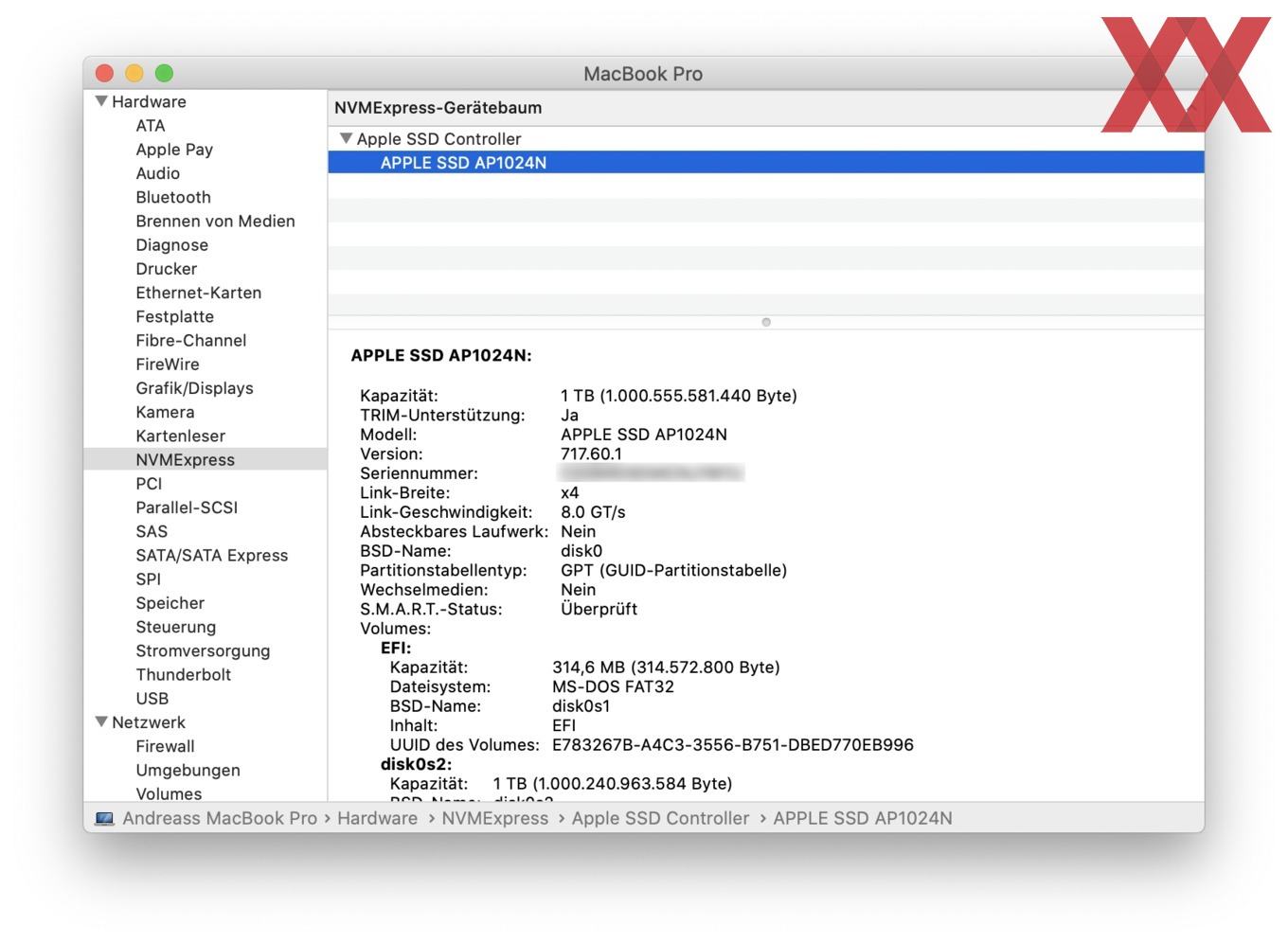
Task: Click the TRIM-Unterstützung value Ja
Action: coord(570,415)
